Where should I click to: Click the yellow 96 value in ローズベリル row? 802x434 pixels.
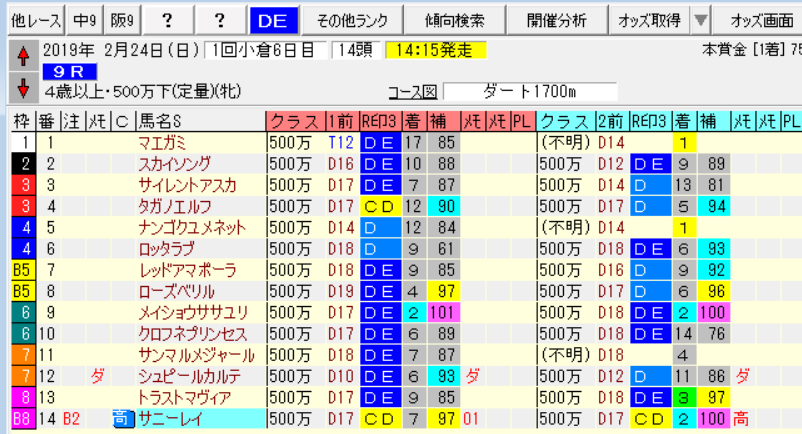[714, 291]
